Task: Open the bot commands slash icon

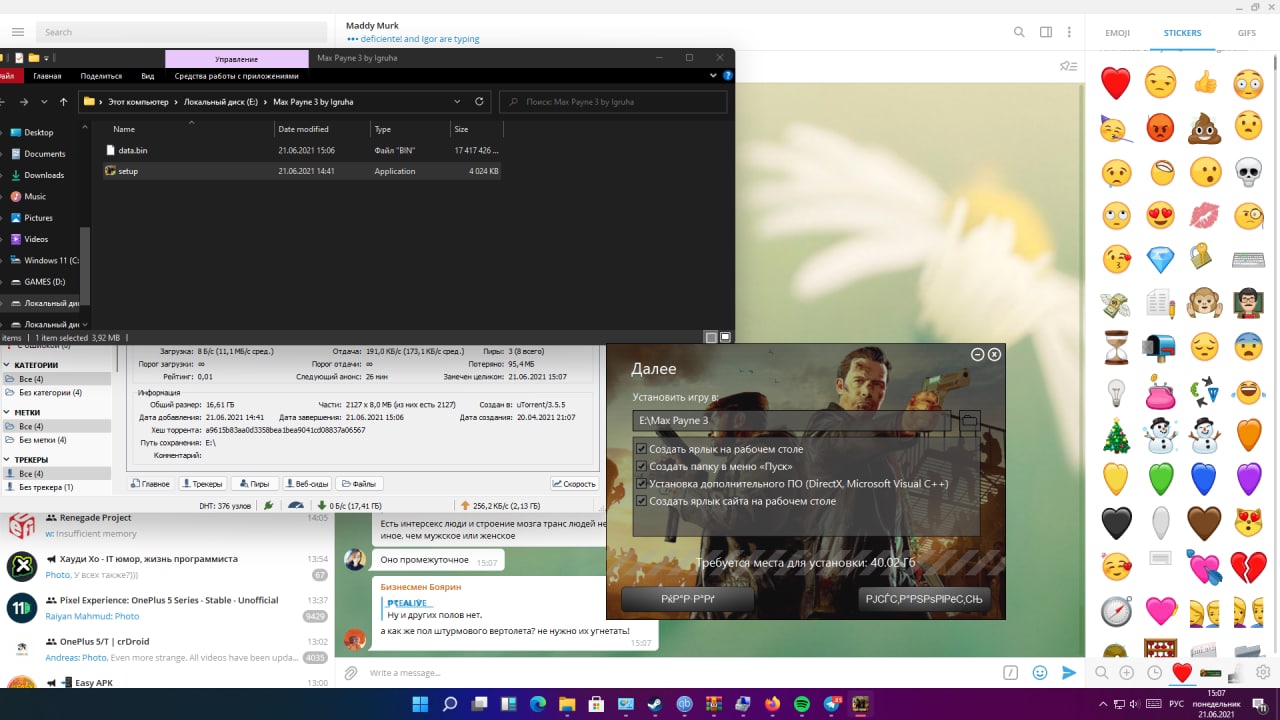Action: [x=1011, y=673]
